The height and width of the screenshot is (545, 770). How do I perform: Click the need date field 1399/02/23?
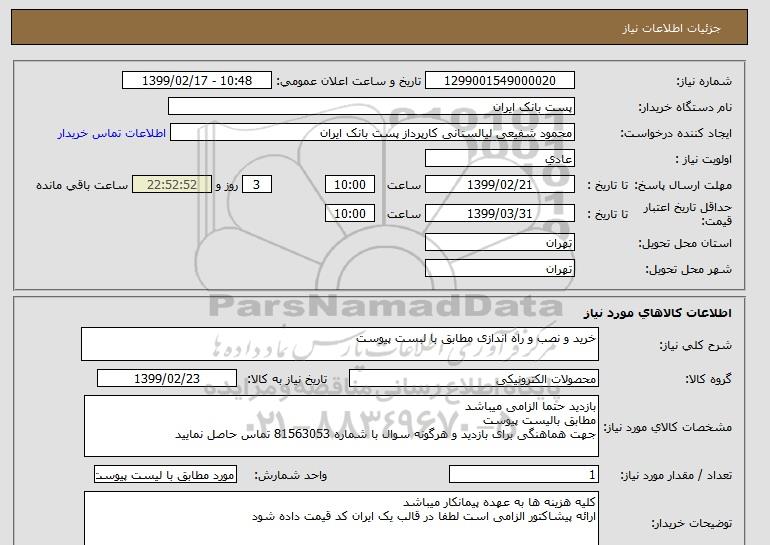pos(167,379)
